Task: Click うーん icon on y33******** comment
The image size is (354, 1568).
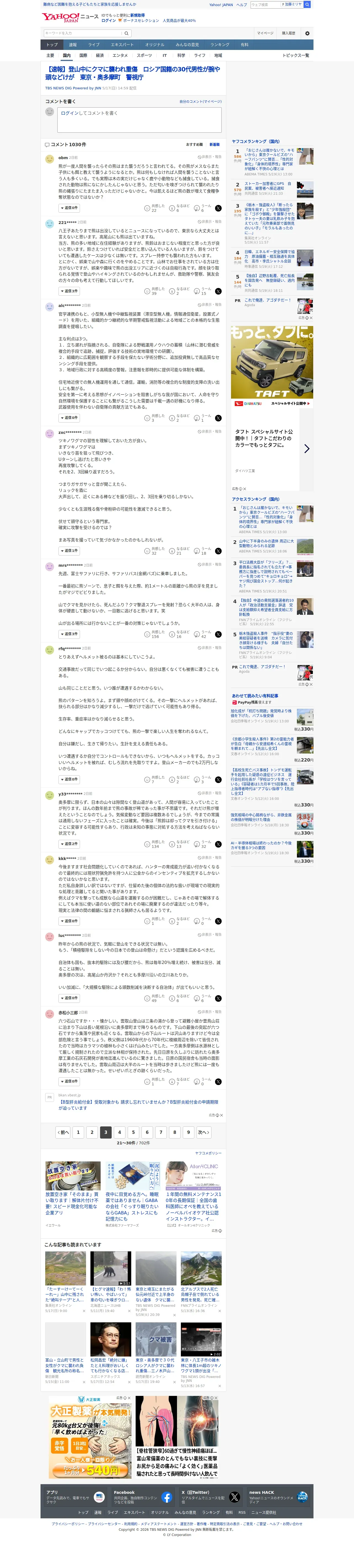Action: pyautogui.click(x=197, y=844)
